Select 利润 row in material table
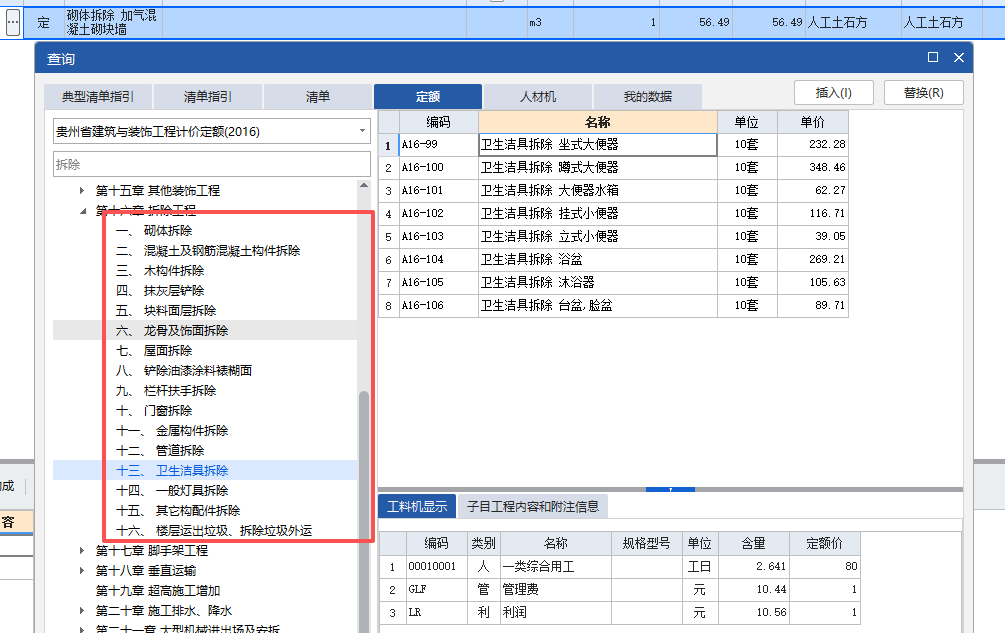The width and height of the screenshot is (1005, 633). pos(619,612)
